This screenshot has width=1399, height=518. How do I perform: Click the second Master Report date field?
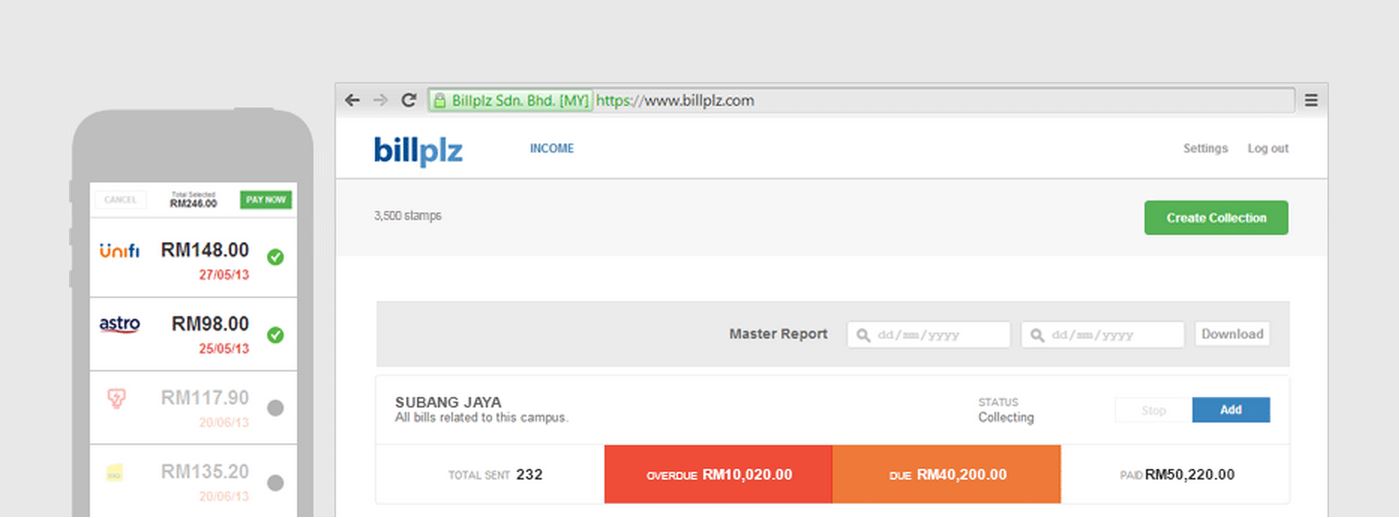tap(1103, 335)
